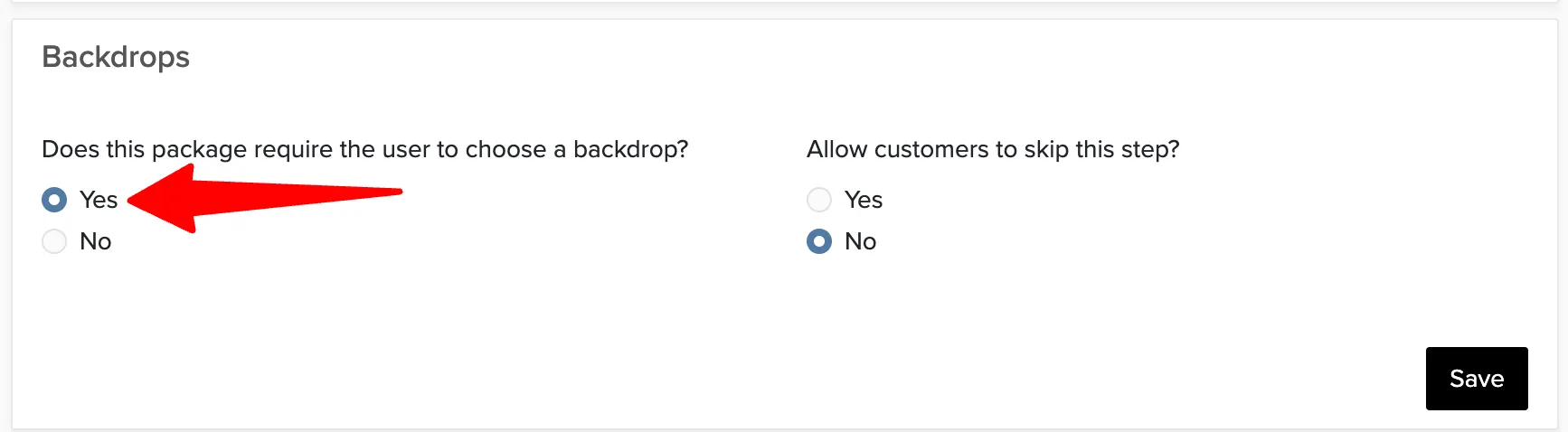Click the word 'package' in the first question

199,150
